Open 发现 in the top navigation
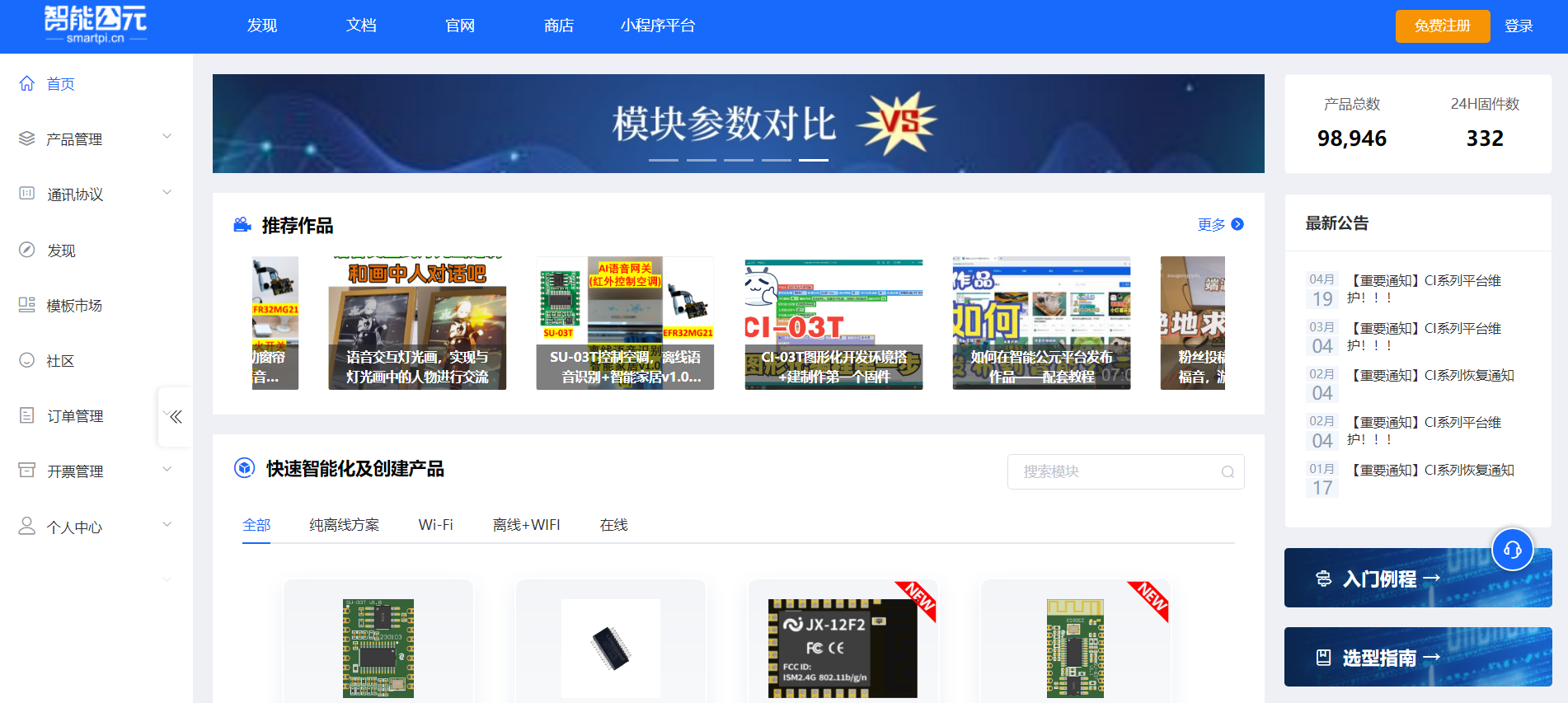 pyautogui.click(x=262, y=26)
